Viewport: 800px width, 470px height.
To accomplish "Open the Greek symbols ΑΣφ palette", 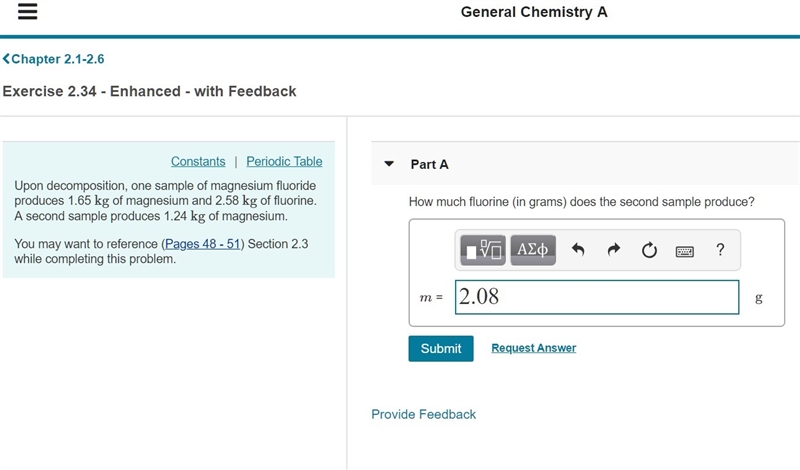I will (533, 250).
